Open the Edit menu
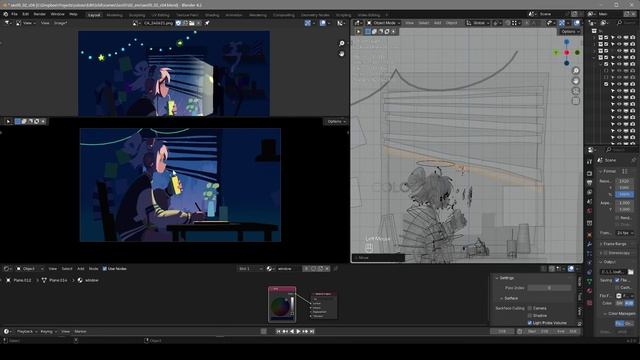This screenshot has height=360, width=640. 26,14
